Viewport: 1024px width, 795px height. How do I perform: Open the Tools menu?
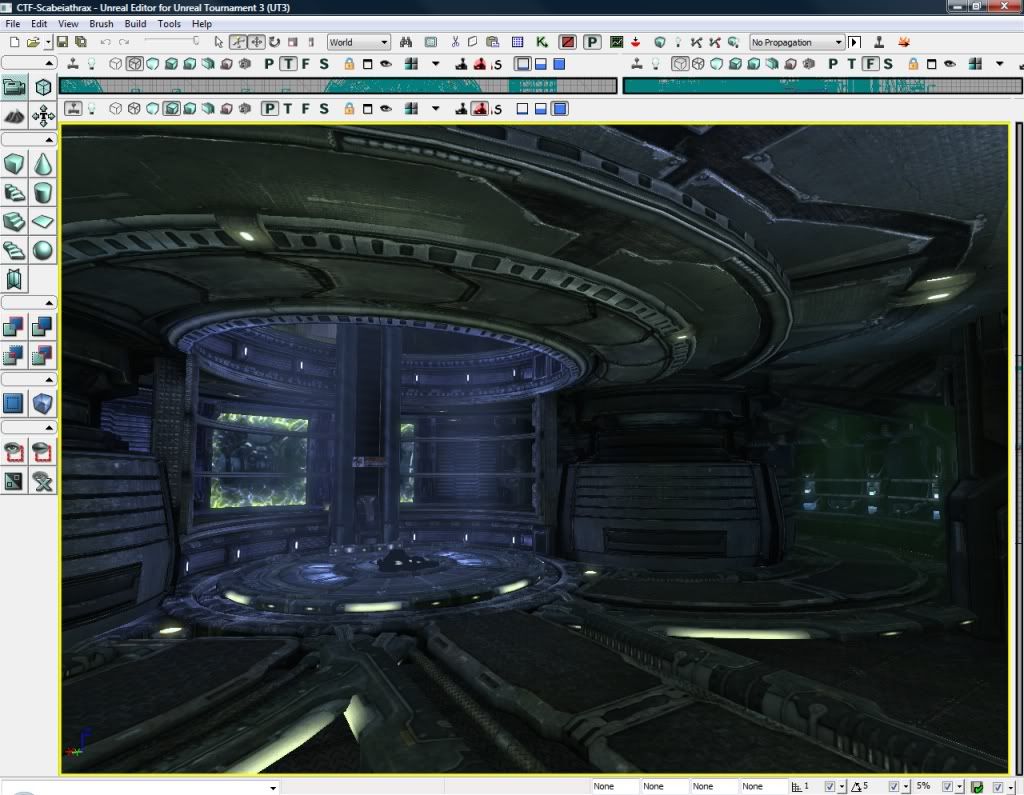169,24
